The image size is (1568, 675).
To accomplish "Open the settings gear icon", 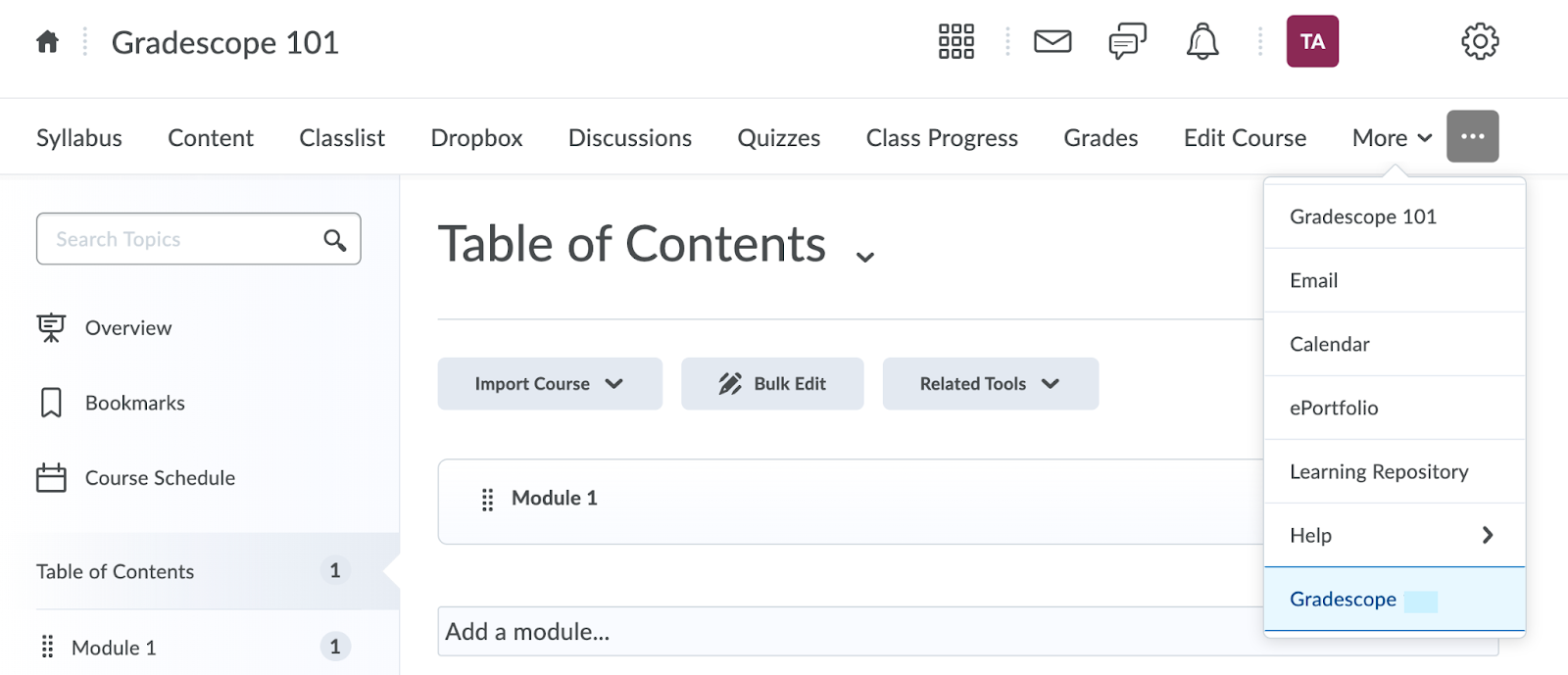I will tap(1481, 41).
